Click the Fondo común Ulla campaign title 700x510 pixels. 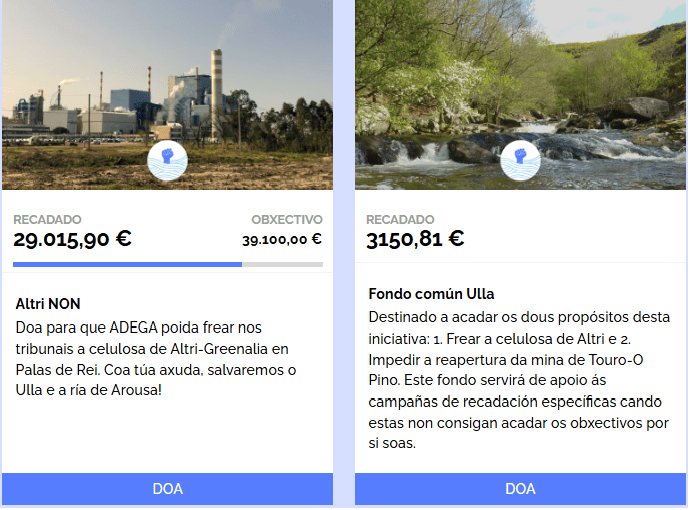pos(431,293)
